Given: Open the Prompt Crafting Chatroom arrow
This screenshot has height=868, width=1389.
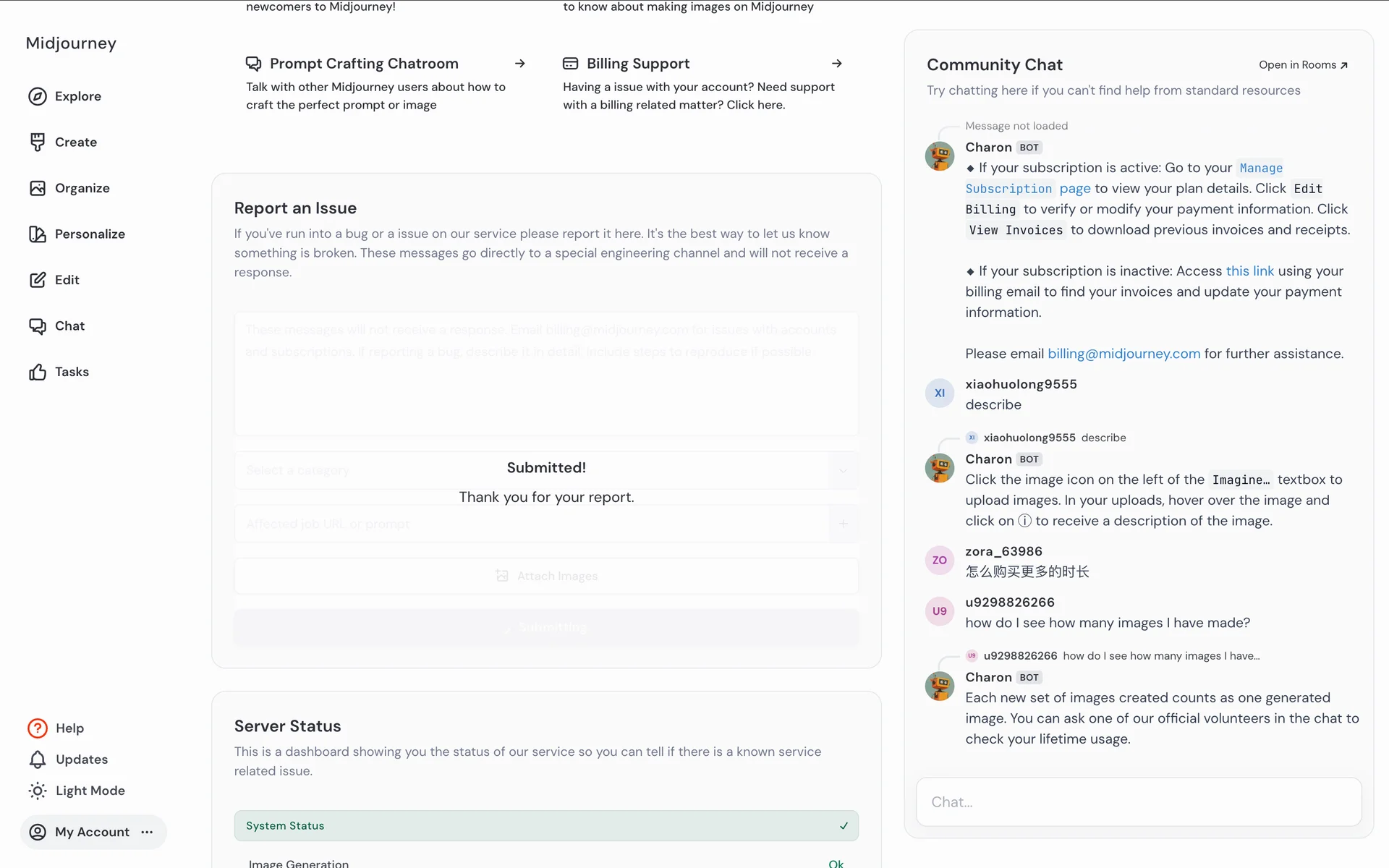Looking at the screenshot, I should click(520, 64).
